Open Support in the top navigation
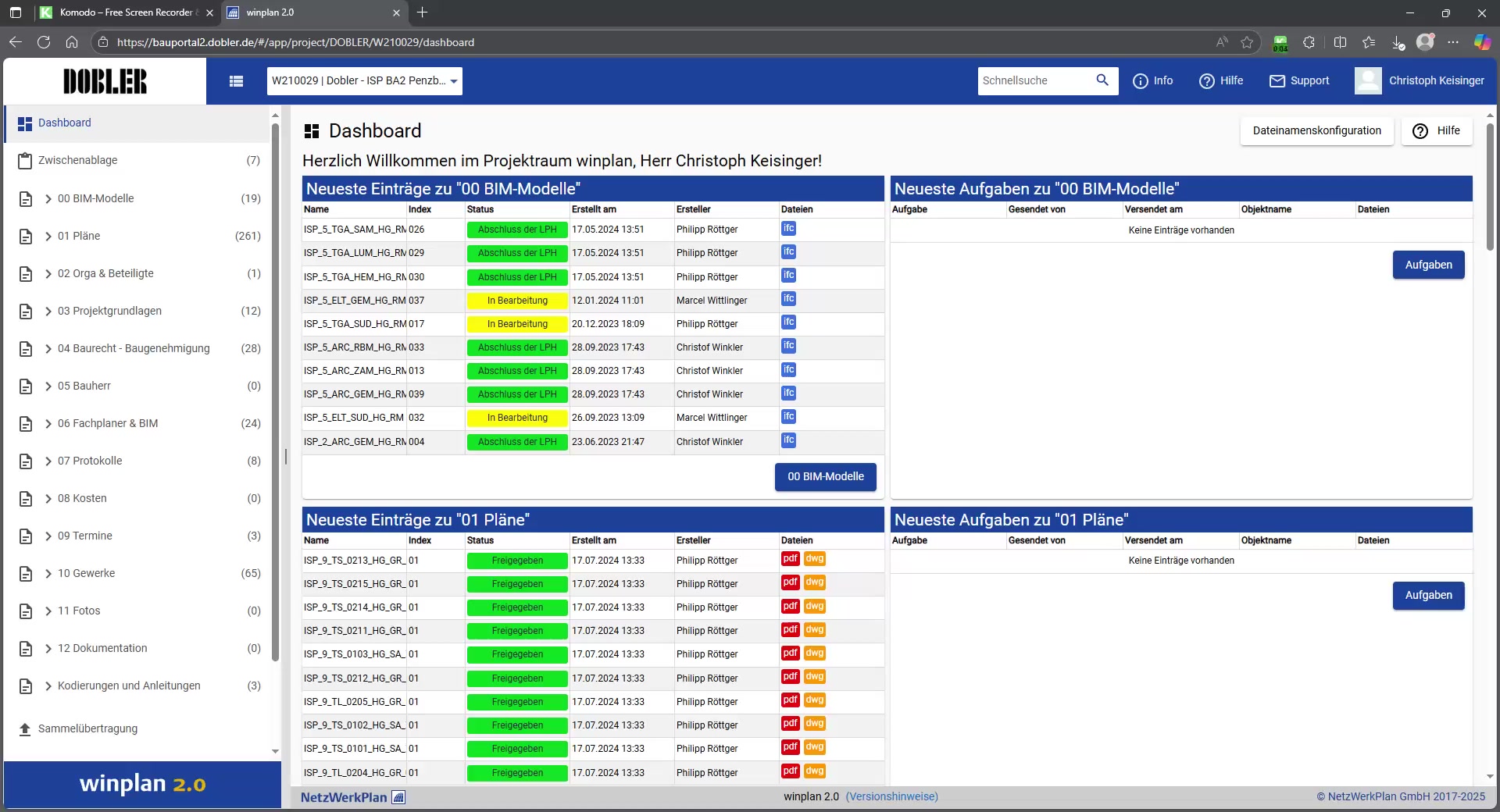 pos(1299,81)
